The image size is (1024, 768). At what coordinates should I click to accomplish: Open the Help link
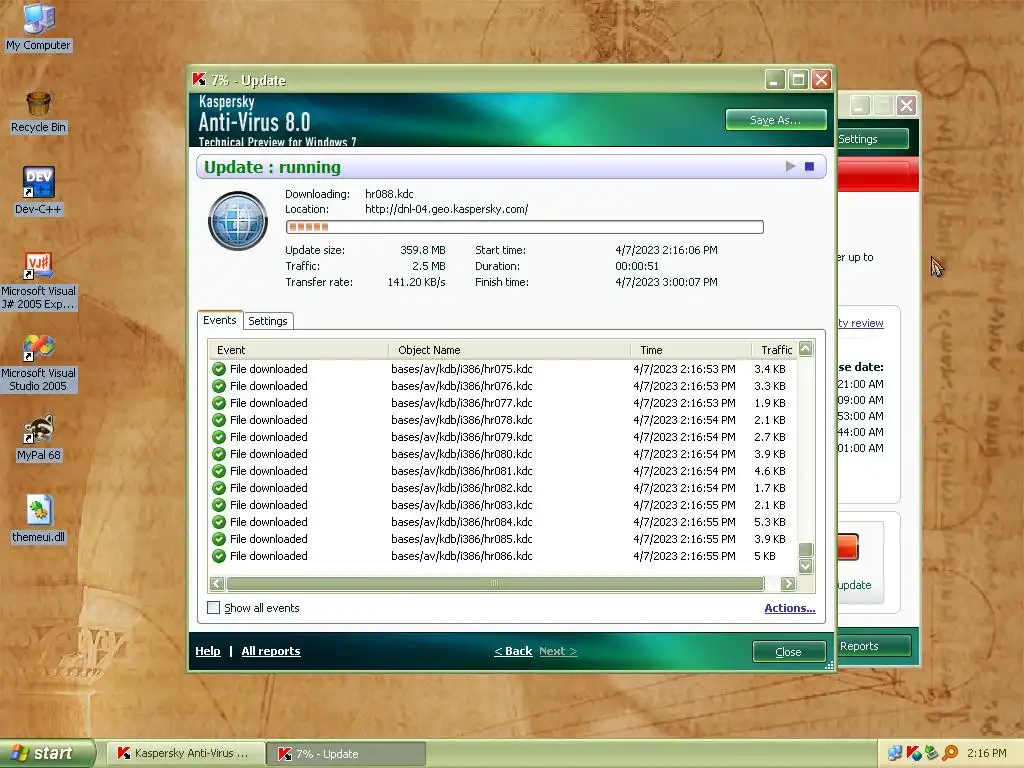click(208, 651)
